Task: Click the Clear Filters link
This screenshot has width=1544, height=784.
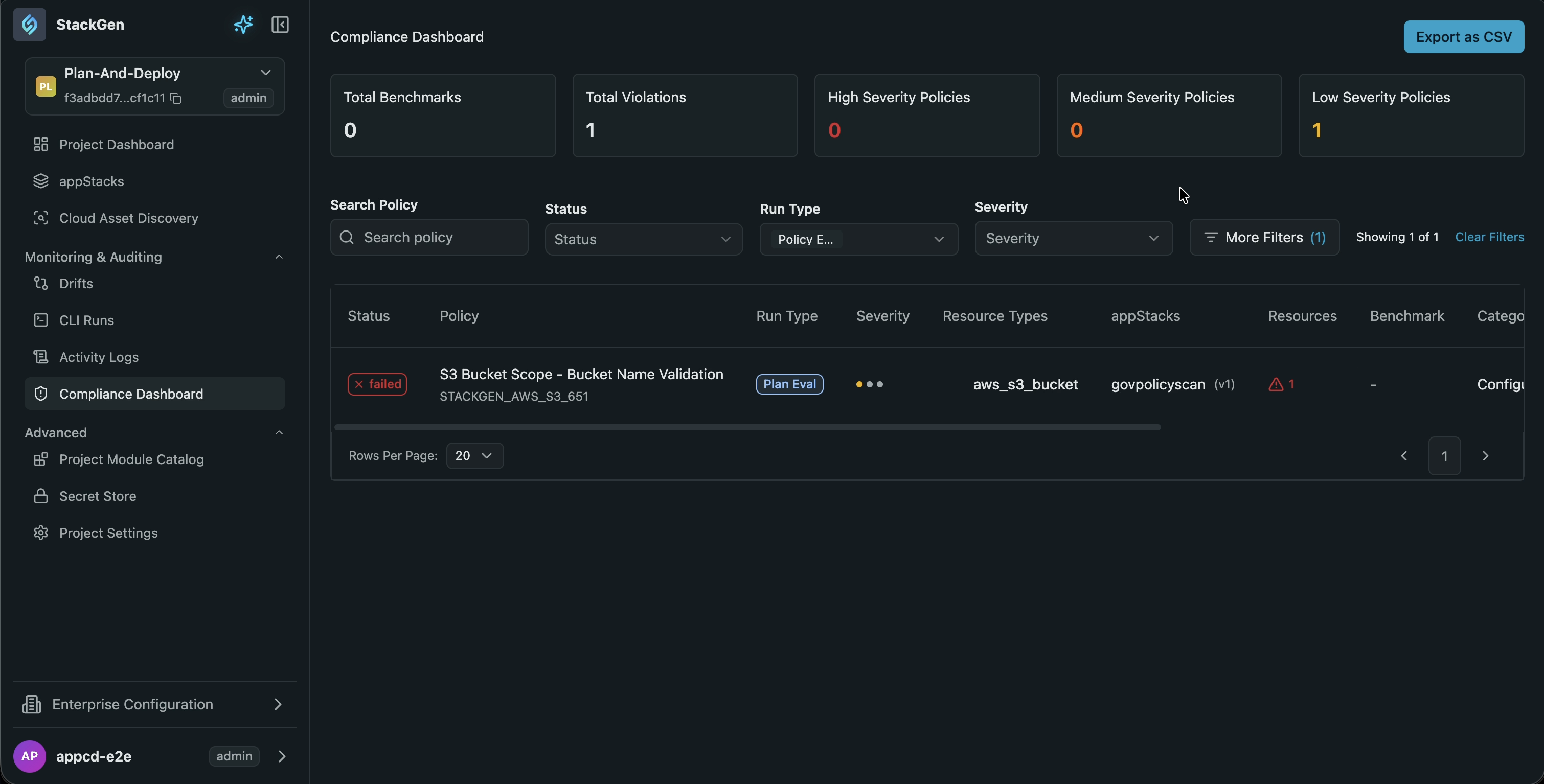Action: 1489,237
